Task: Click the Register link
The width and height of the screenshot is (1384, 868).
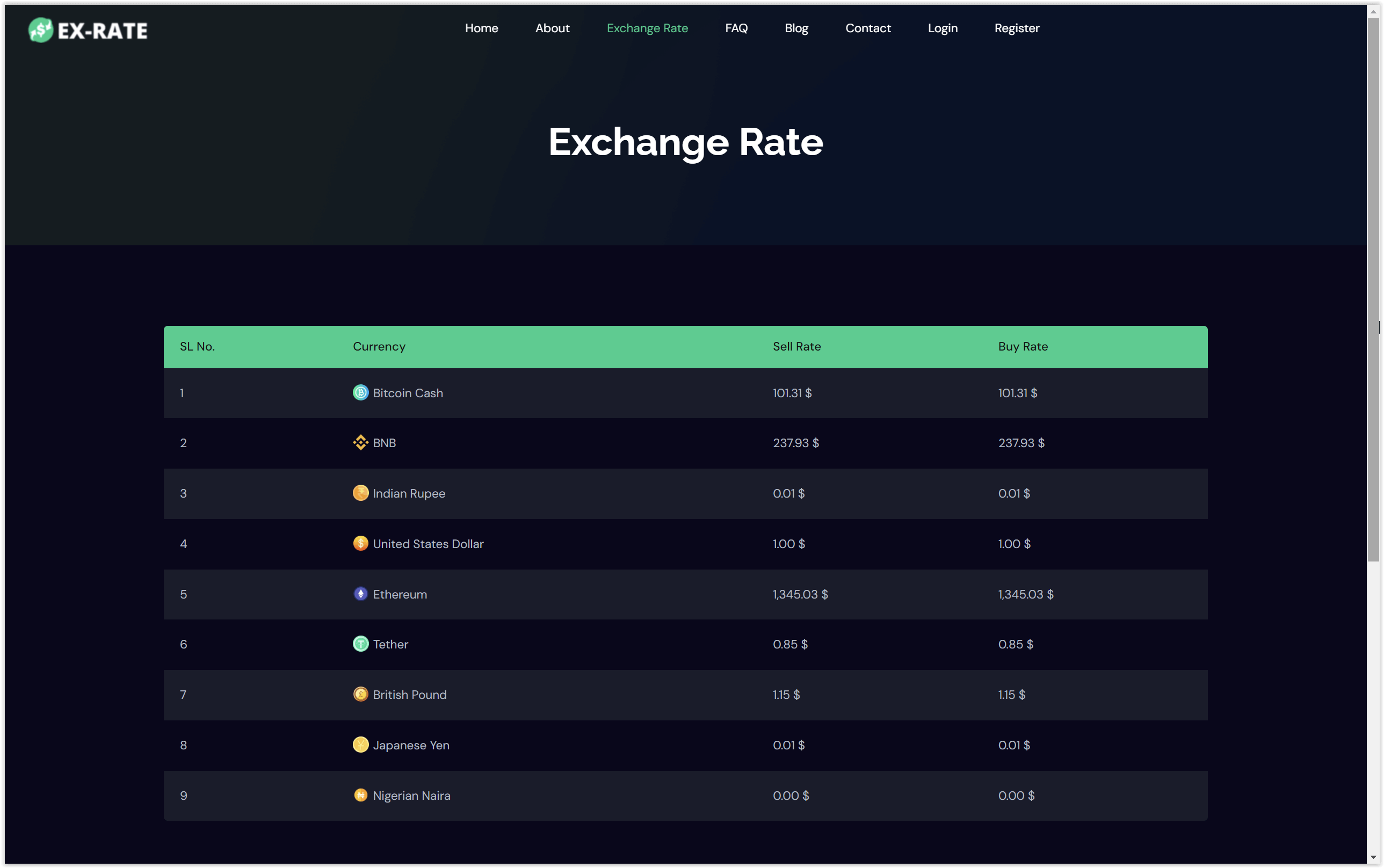Action: click(1017, 28)
